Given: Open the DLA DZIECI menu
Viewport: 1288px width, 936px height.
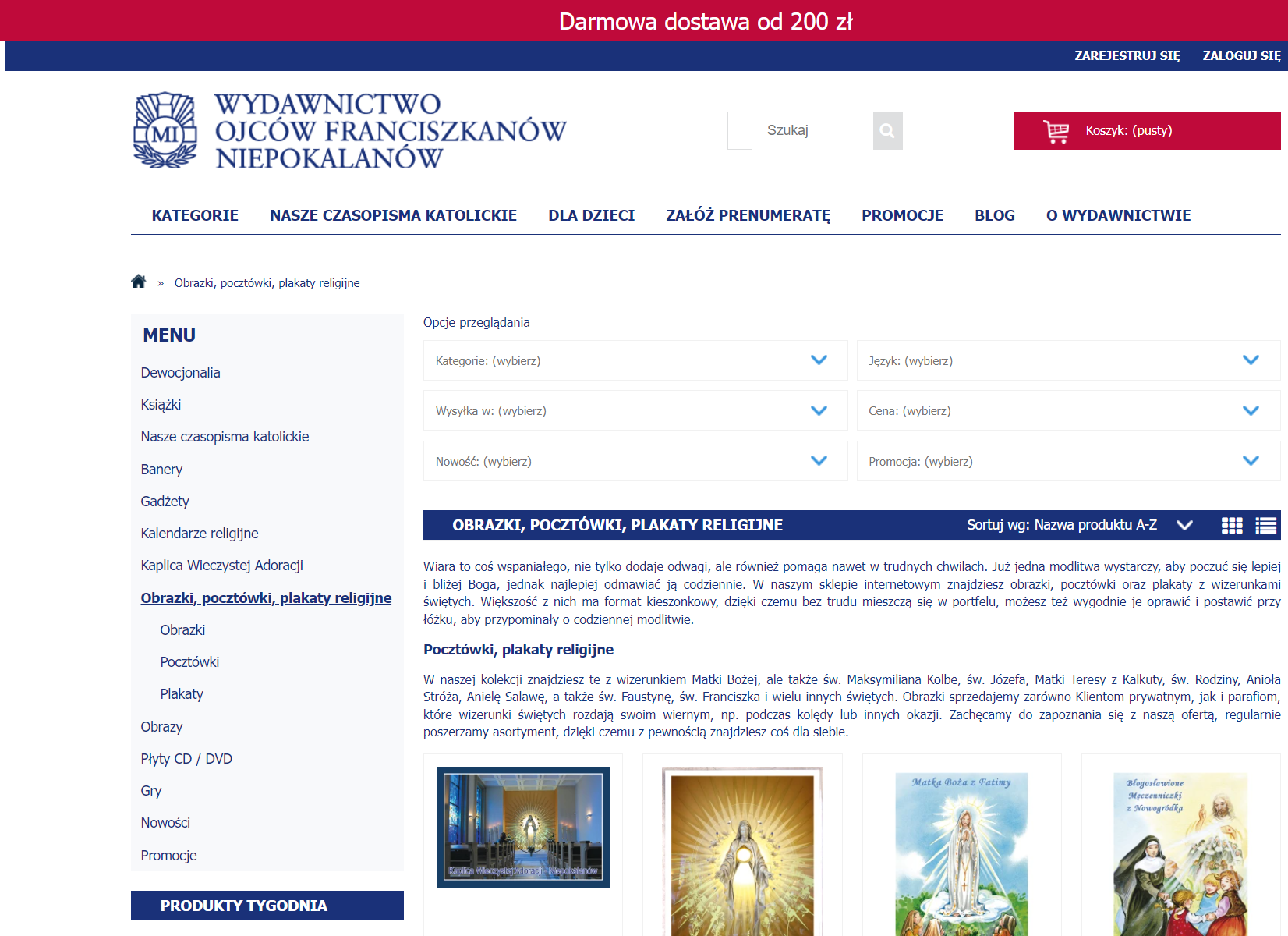Looking at the screenshot, I should [591, 215].
